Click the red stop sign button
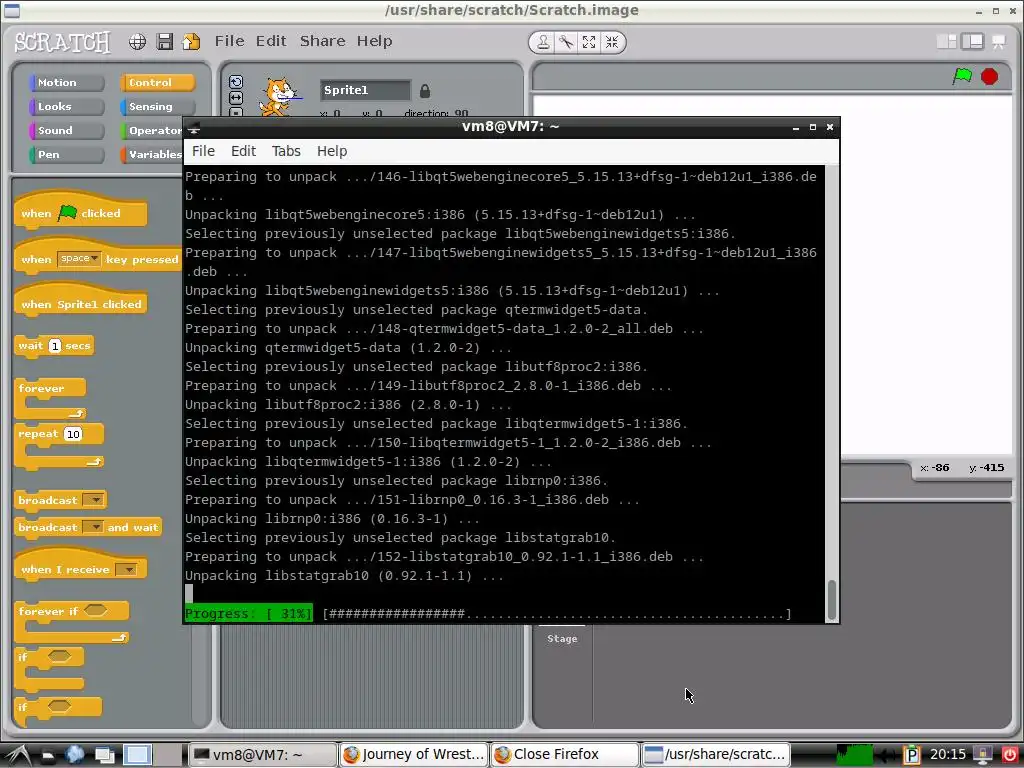The image size is (1024, 768). (x=989, y=76)
